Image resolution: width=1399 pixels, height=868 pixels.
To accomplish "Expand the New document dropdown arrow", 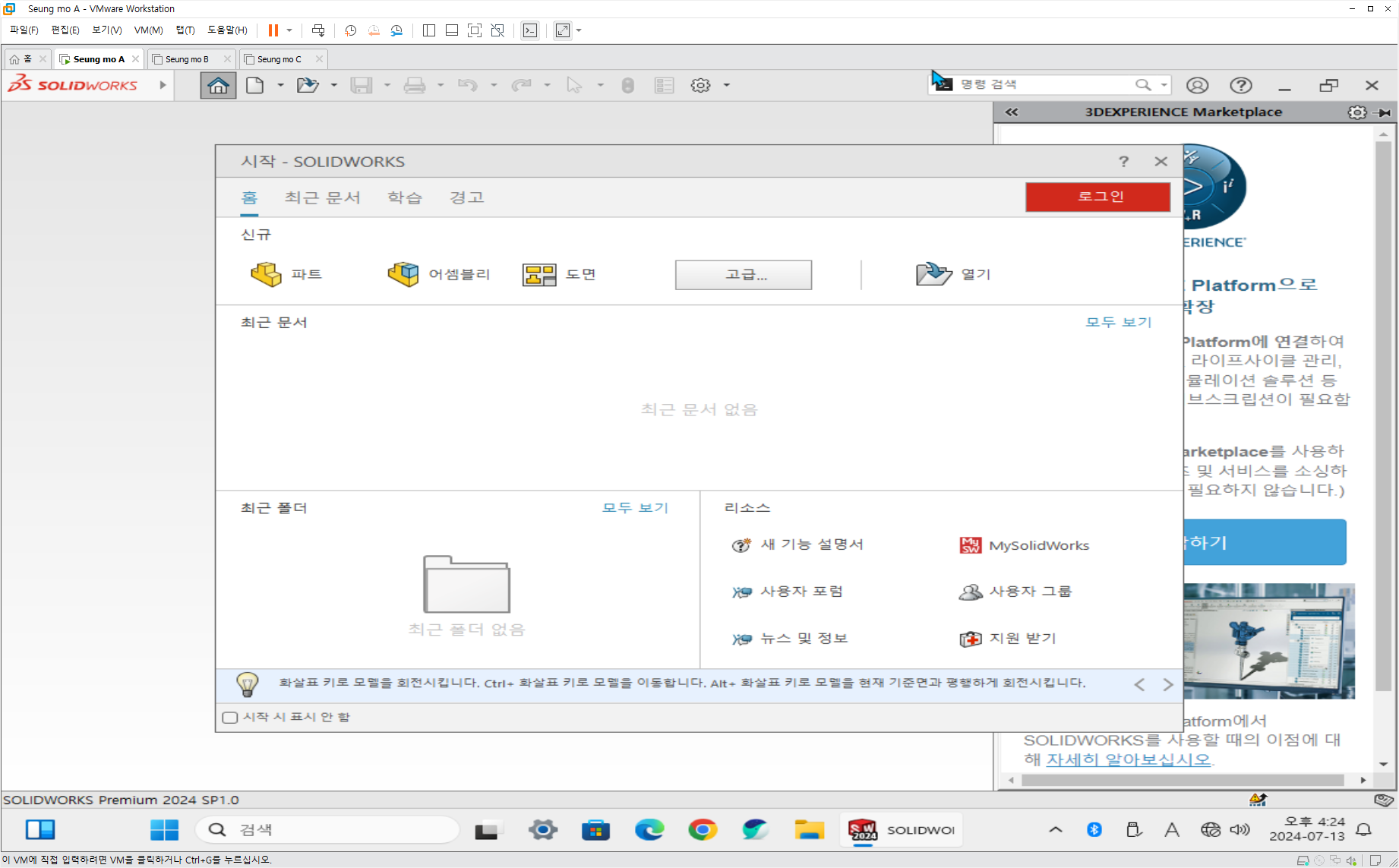I will pyautogui.click(x=280, y=85).
